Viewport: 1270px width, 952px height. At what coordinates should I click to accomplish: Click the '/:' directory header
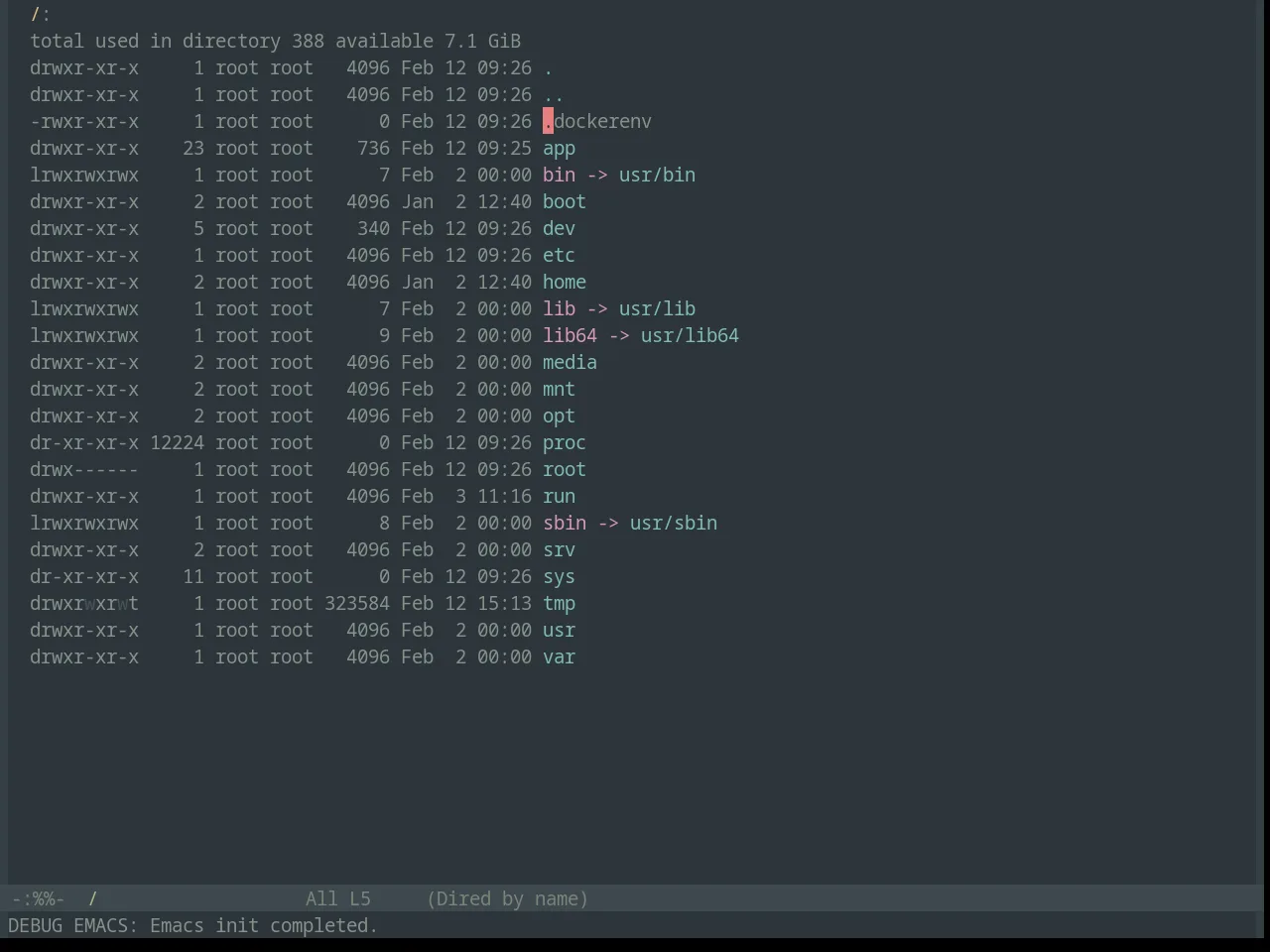(41, 15)
